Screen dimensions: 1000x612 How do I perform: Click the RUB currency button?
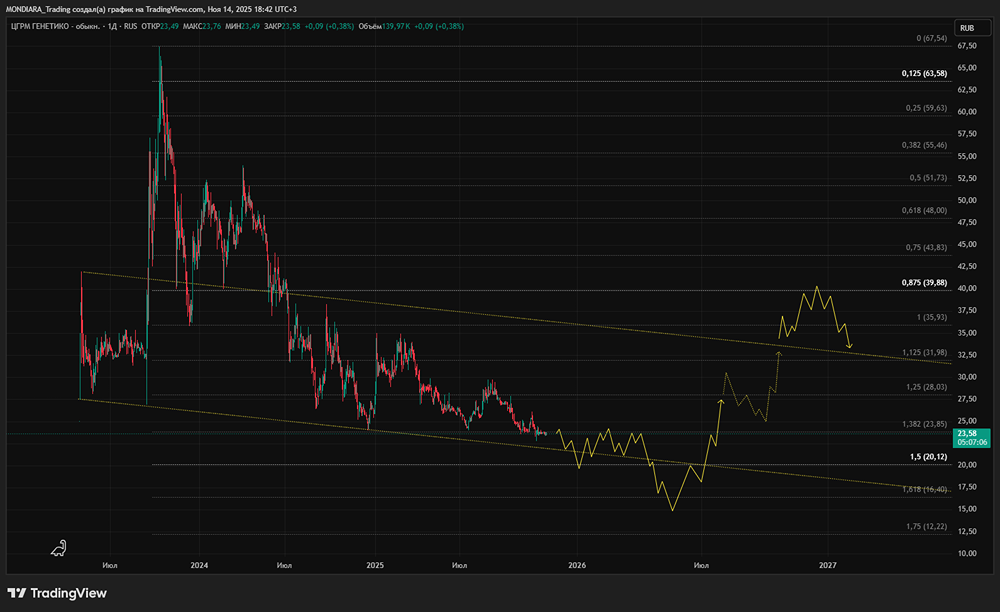point(967,27)
